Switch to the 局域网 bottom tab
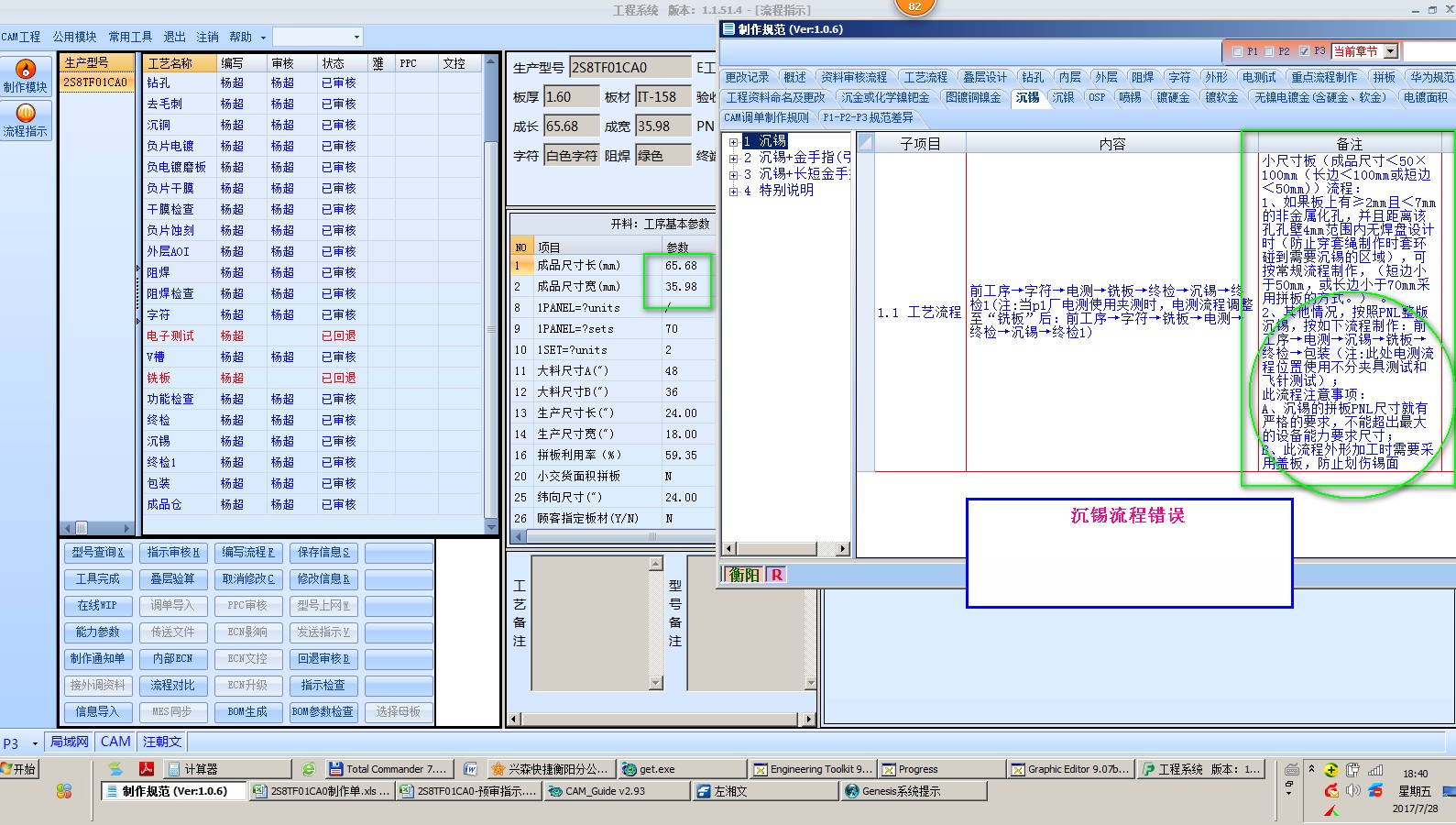The image size is (1456, 825). coord(70,742)
